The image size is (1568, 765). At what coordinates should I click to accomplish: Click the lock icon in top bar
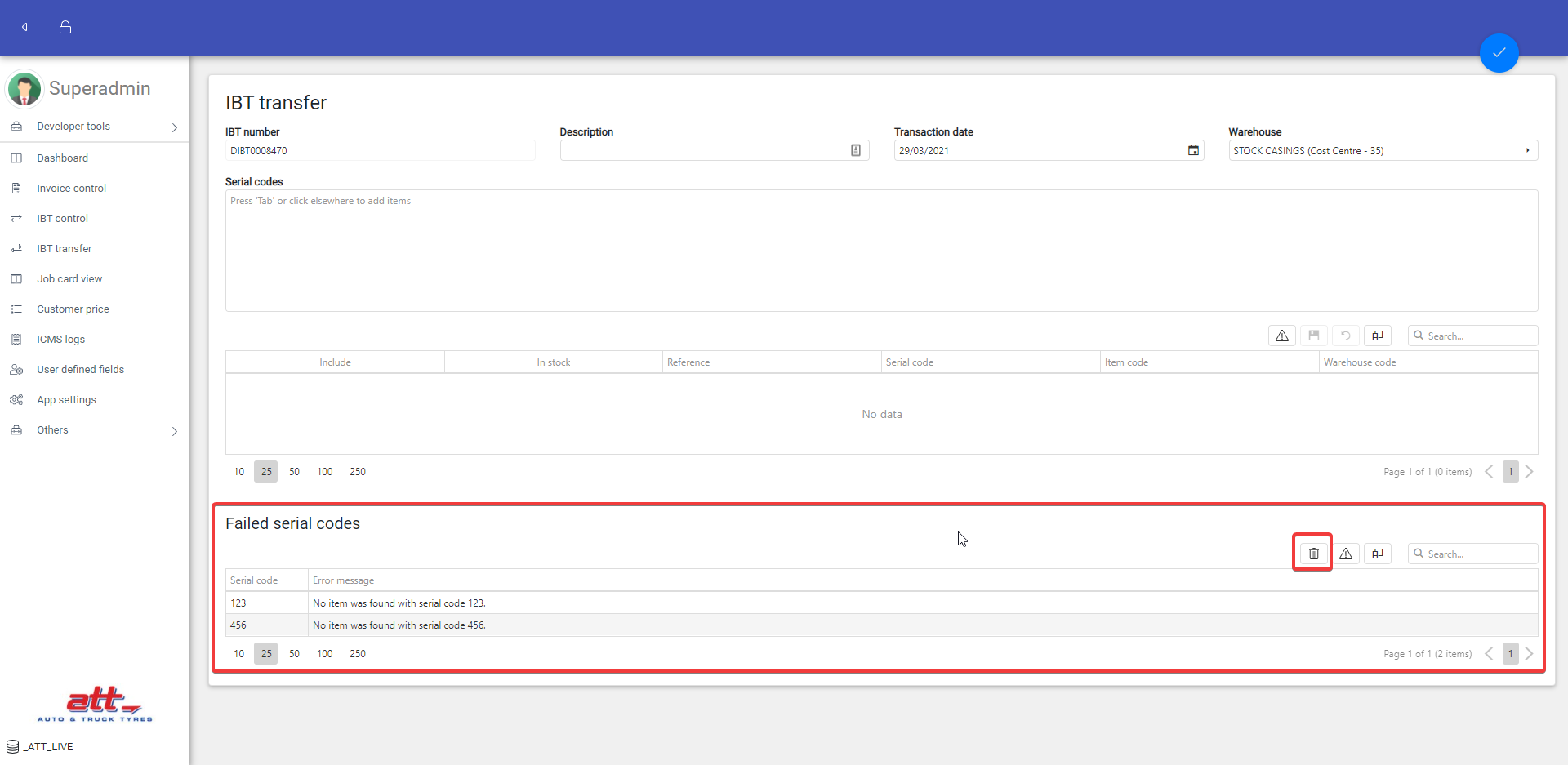[65, 27]
